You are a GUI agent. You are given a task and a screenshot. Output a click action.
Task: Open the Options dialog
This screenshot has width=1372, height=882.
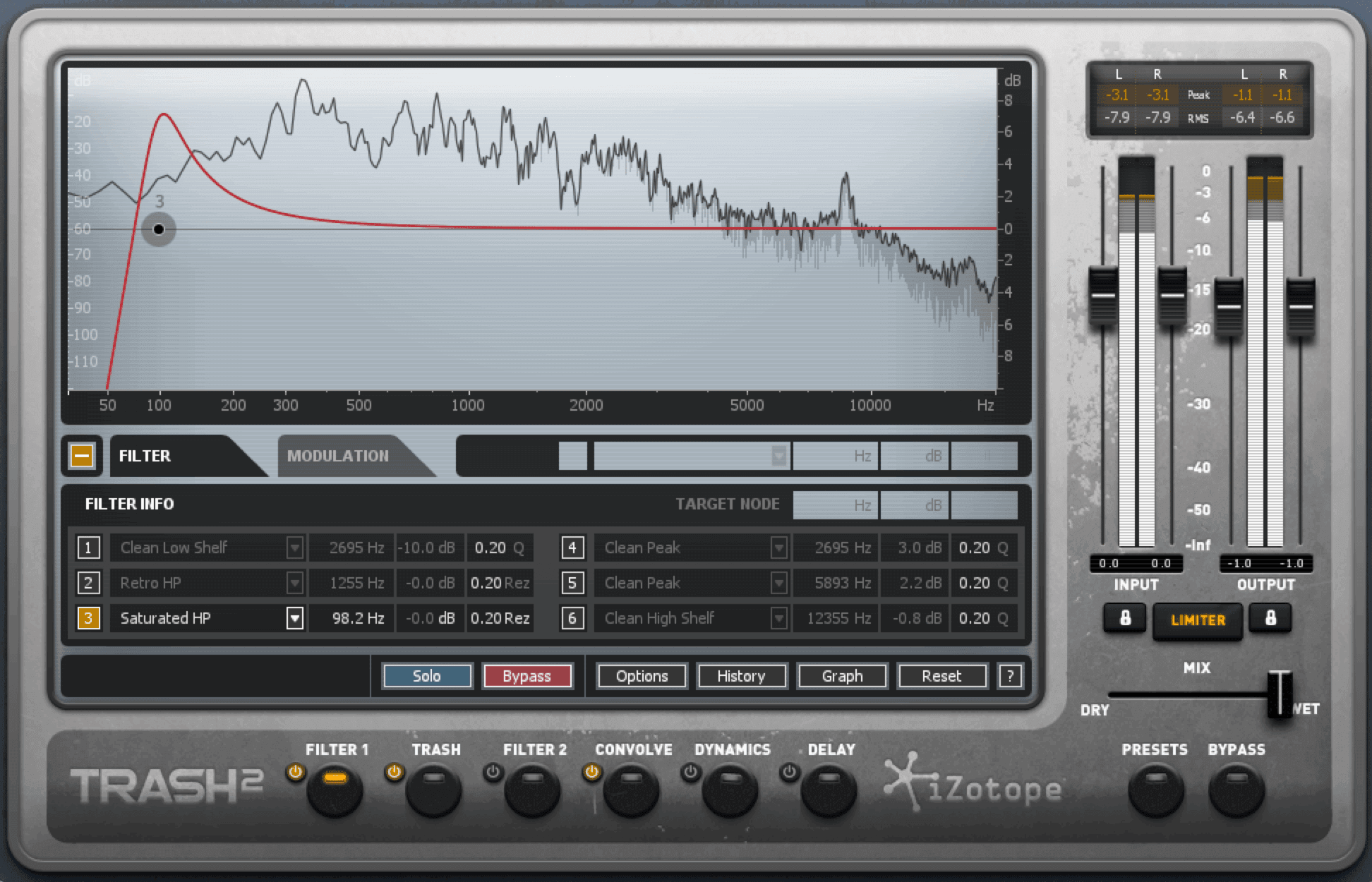tap(642, 676)
